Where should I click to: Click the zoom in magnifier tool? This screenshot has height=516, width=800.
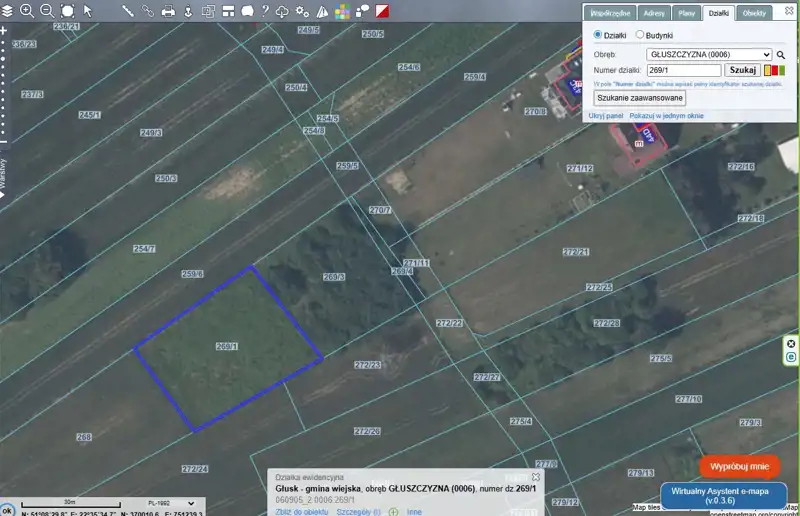27,11
